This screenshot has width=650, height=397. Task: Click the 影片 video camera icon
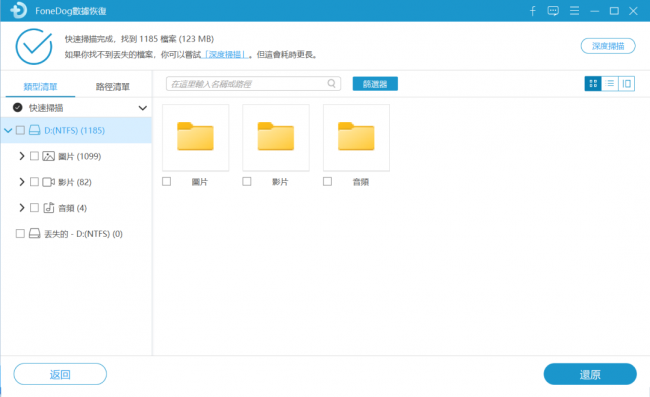(x=49, y=182)
